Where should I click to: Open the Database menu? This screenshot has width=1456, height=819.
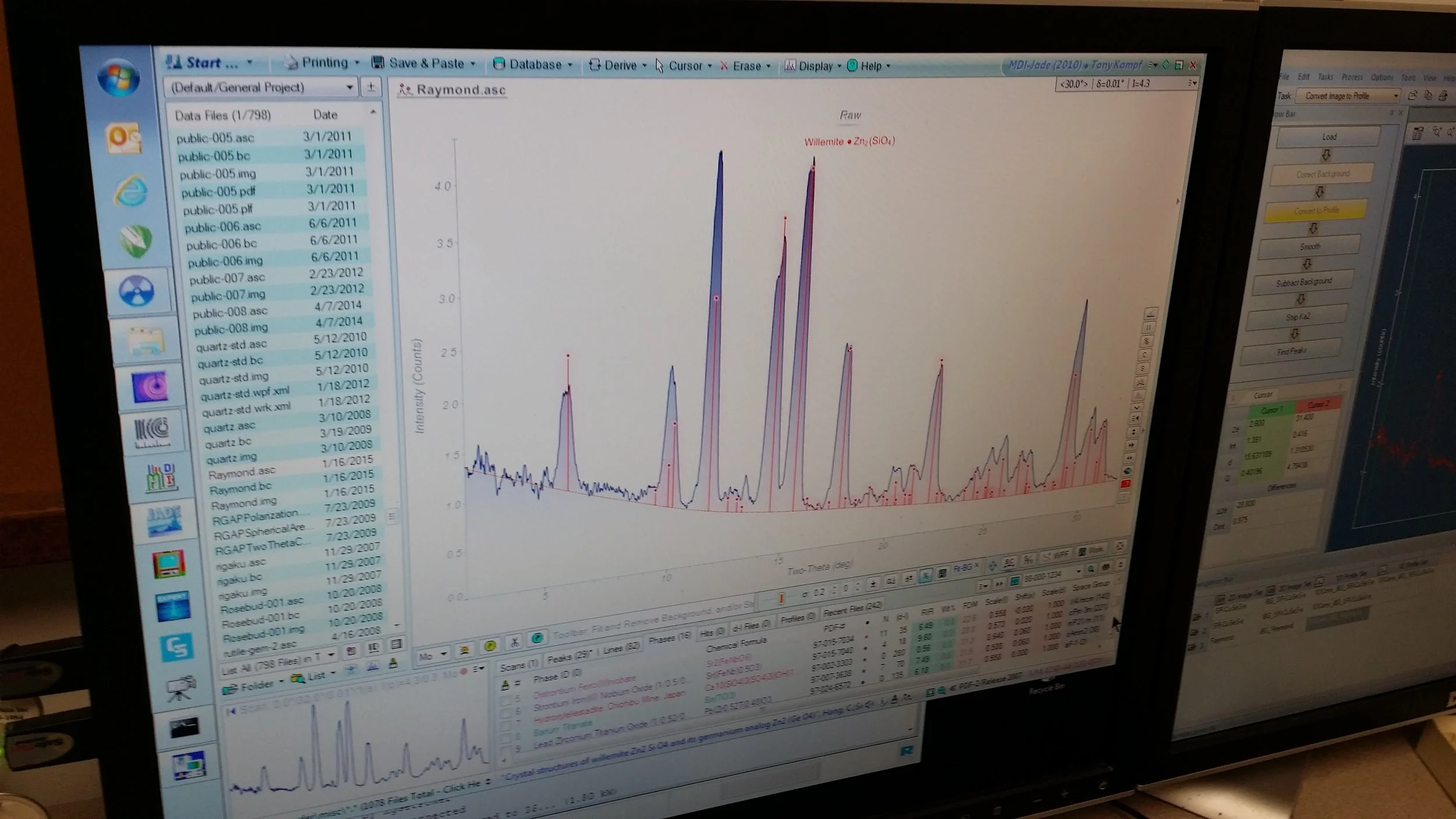pyautogui.click(x=532, y=64)
